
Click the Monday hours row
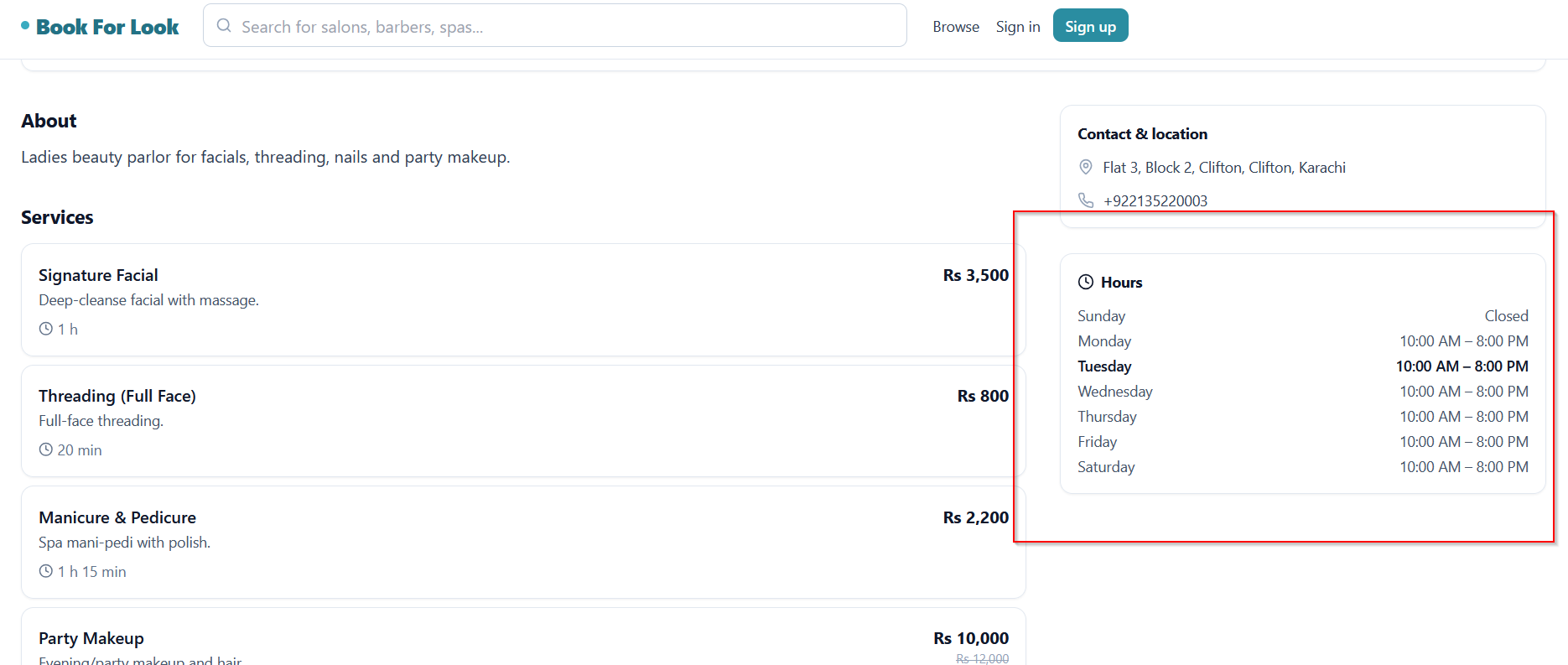1303,341
